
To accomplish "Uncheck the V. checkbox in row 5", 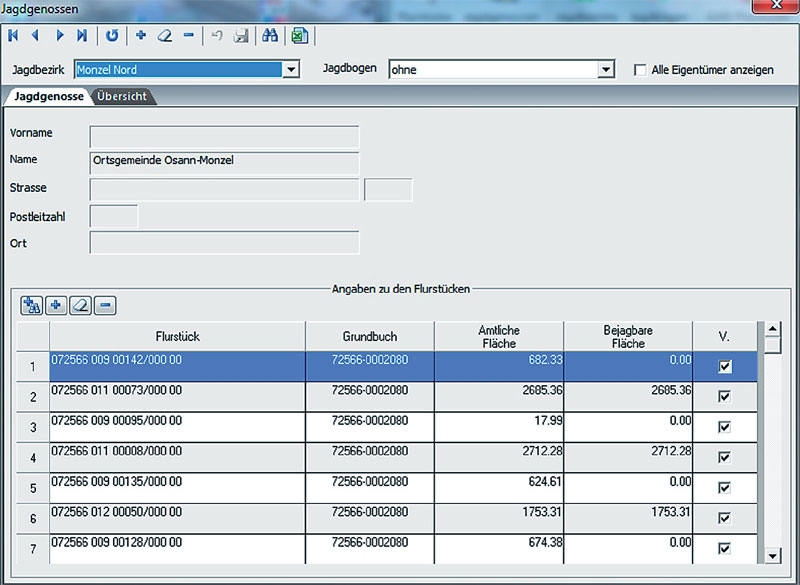I will point(724,488).
